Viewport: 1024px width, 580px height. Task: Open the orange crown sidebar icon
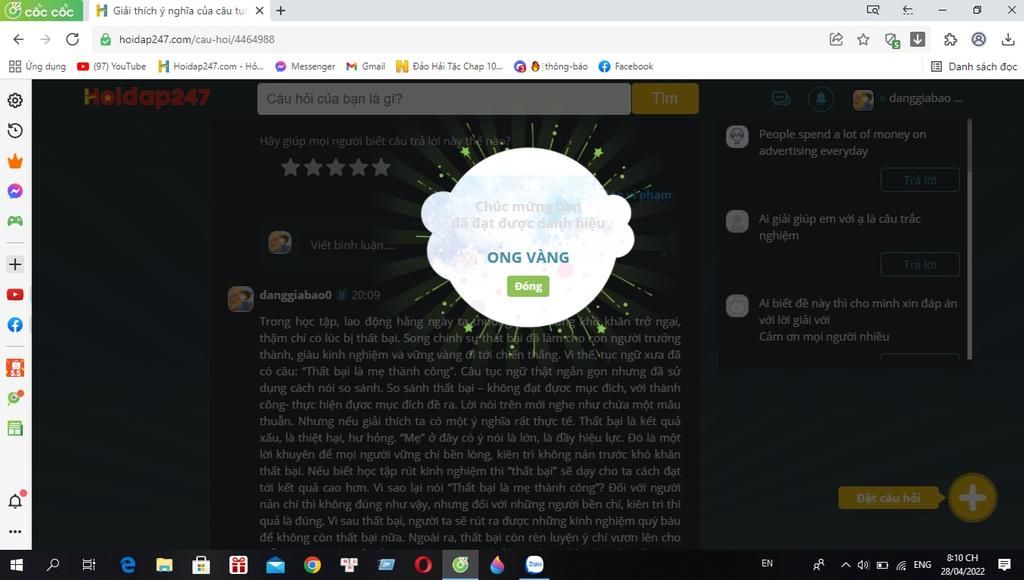click(15, 161)
